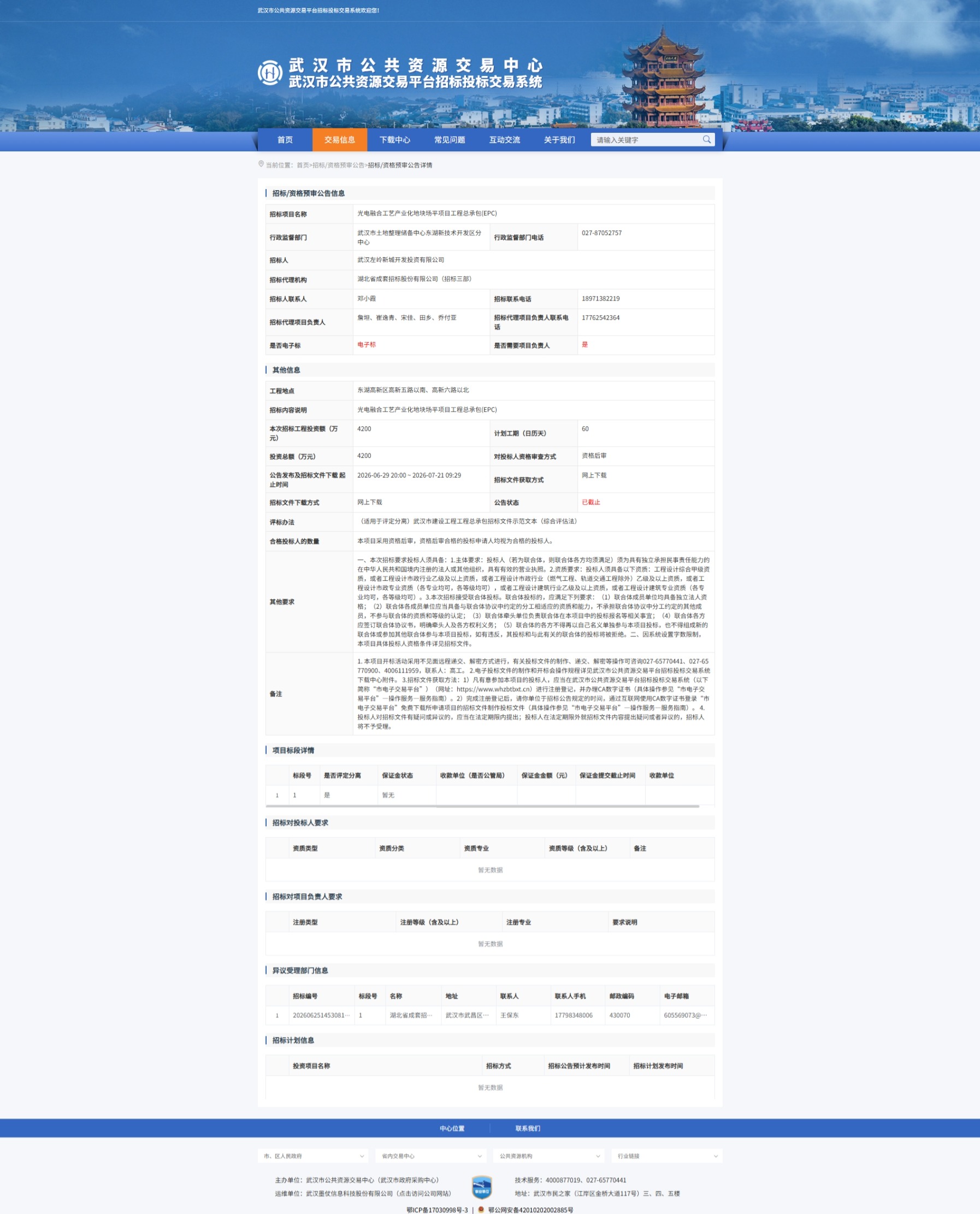Open the 省内交易中心 dropdown
Image resolution: width=980 pixels, height=1214 pixels.
click(x=430, y=1156)
